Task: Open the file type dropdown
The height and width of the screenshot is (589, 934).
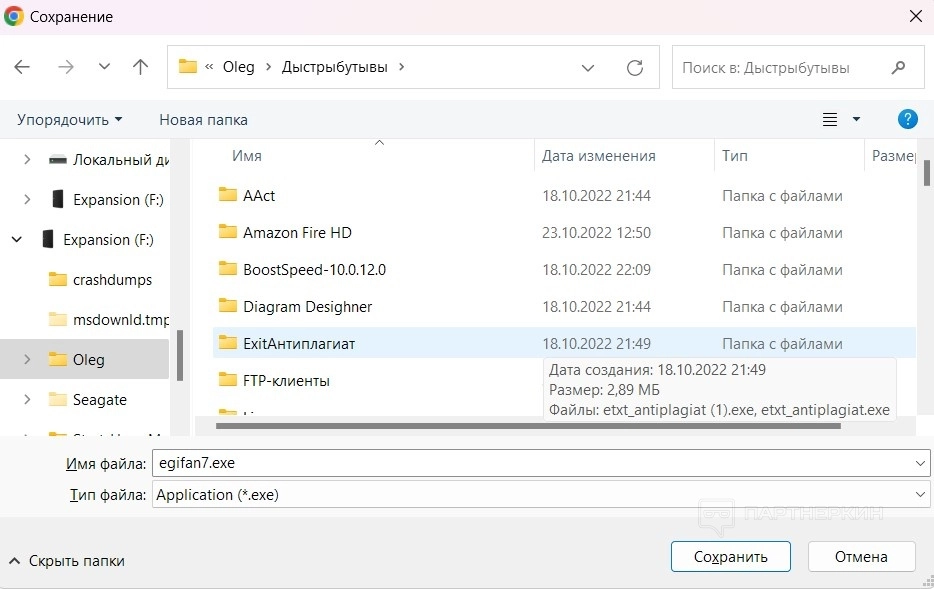Action: tap(921, 494)
